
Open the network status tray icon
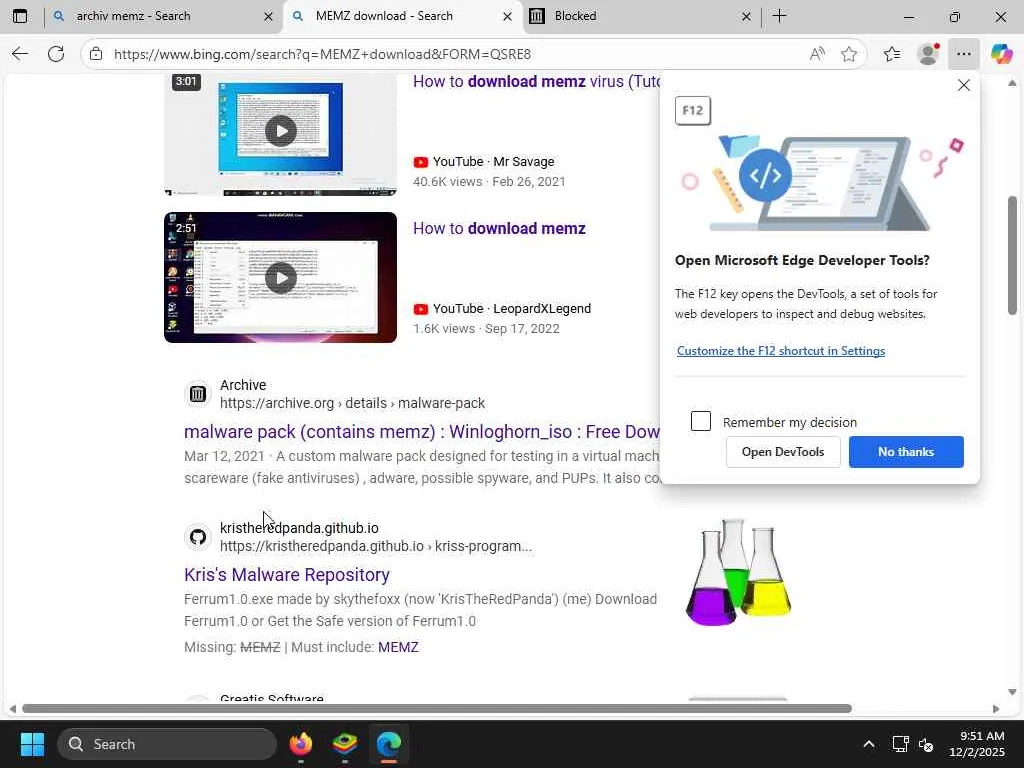(x=901, y=744)
